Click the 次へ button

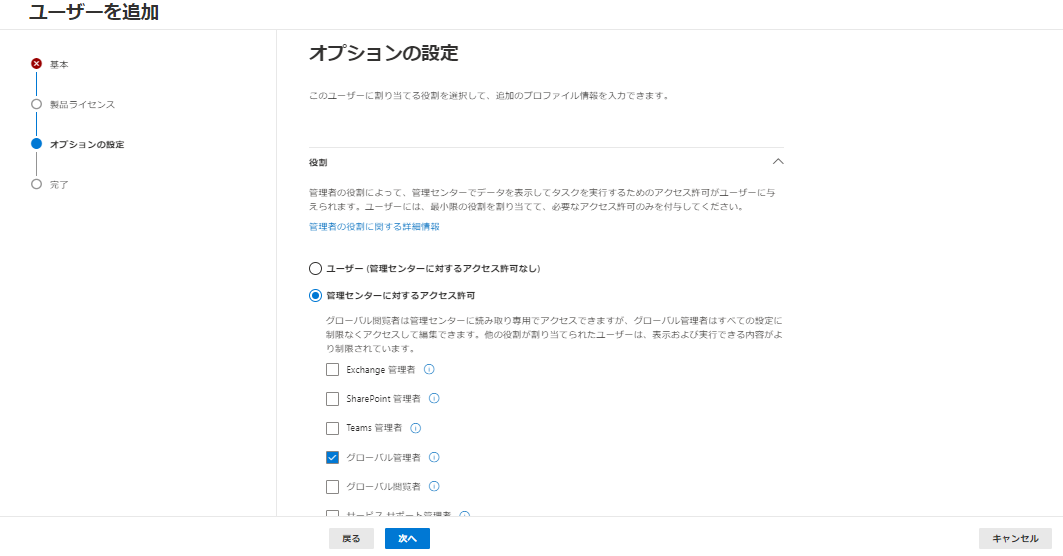click(x=407, y=538)
